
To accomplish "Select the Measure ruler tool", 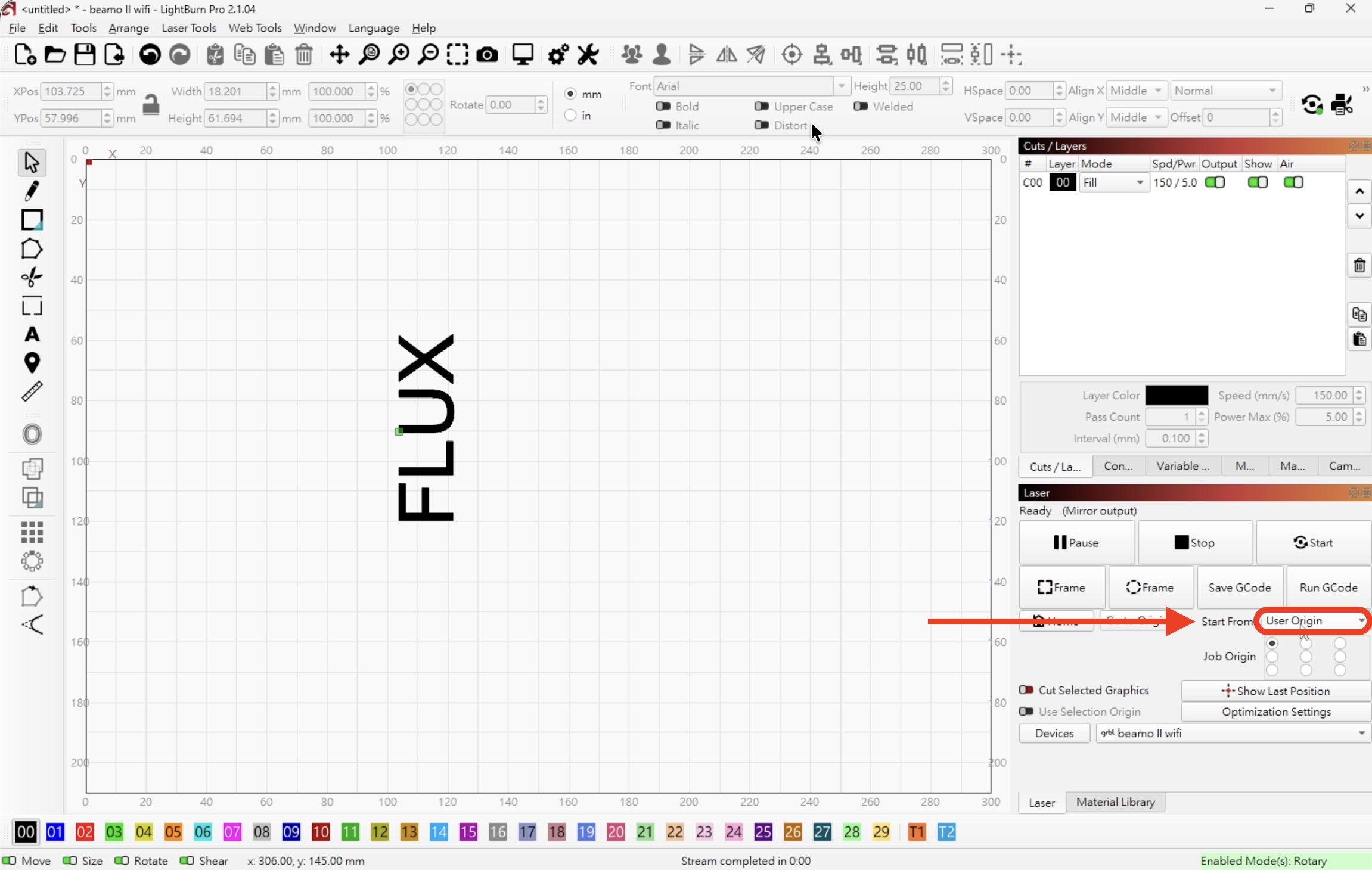I will click(32, 392).
